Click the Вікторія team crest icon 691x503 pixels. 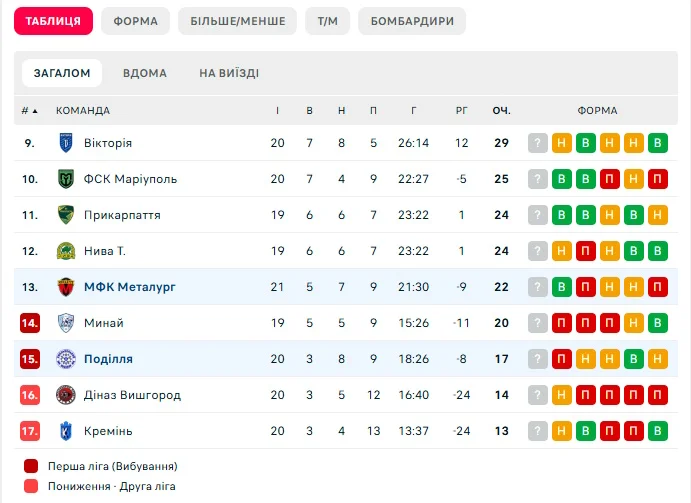tap(66, 143)
